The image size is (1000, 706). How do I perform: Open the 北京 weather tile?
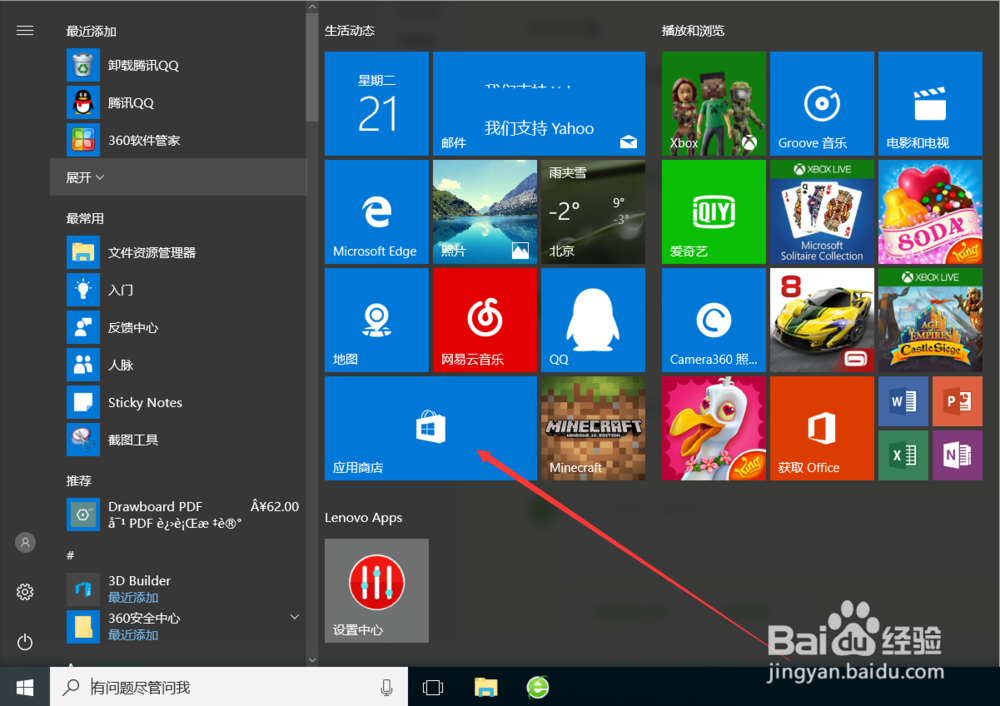[593, 212]
